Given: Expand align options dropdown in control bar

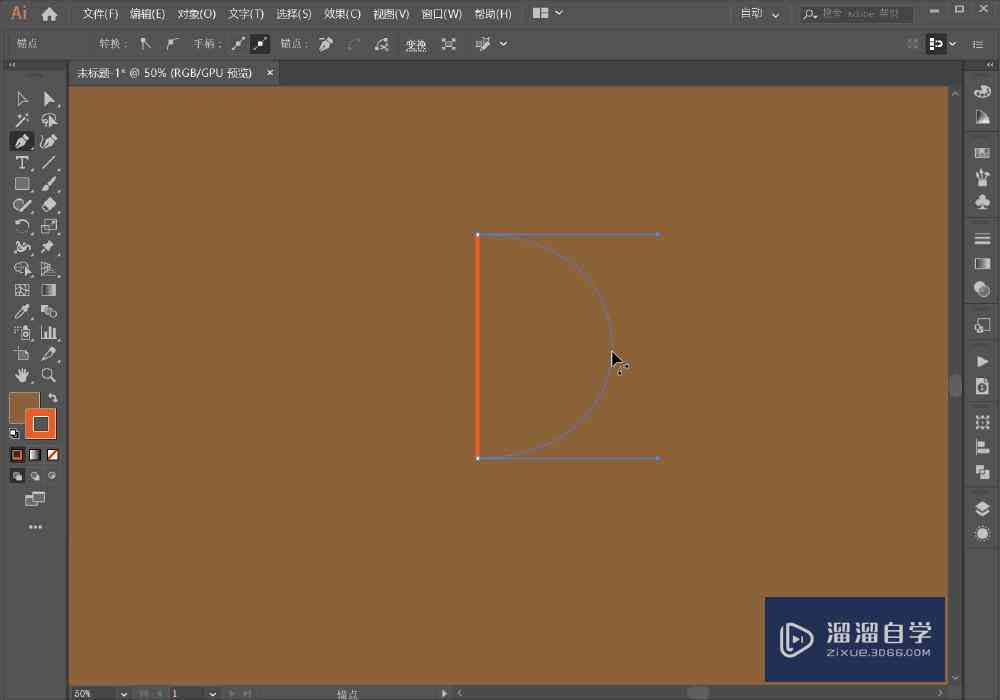Looking at the screenshot, I should click(x=952, y=44).
